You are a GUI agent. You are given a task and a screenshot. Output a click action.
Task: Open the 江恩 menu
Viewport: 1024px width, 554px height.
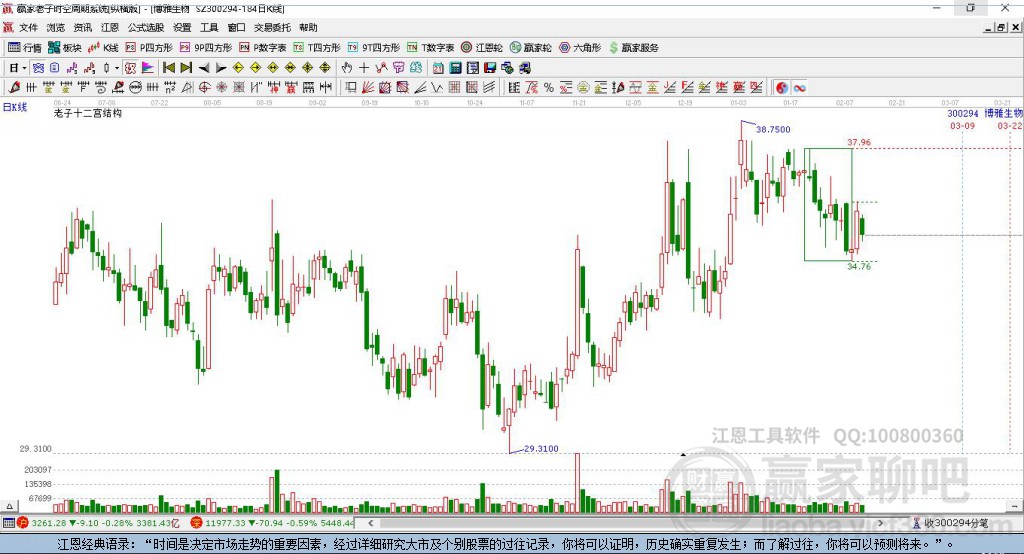coord(110,27)
